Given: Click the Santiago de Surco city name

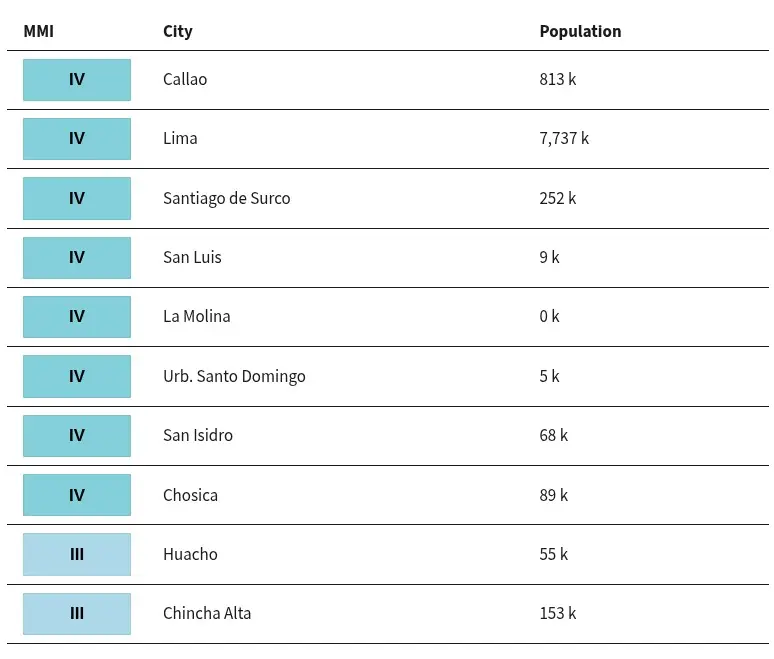Looking at the screenshot, I should coord(227,198).
